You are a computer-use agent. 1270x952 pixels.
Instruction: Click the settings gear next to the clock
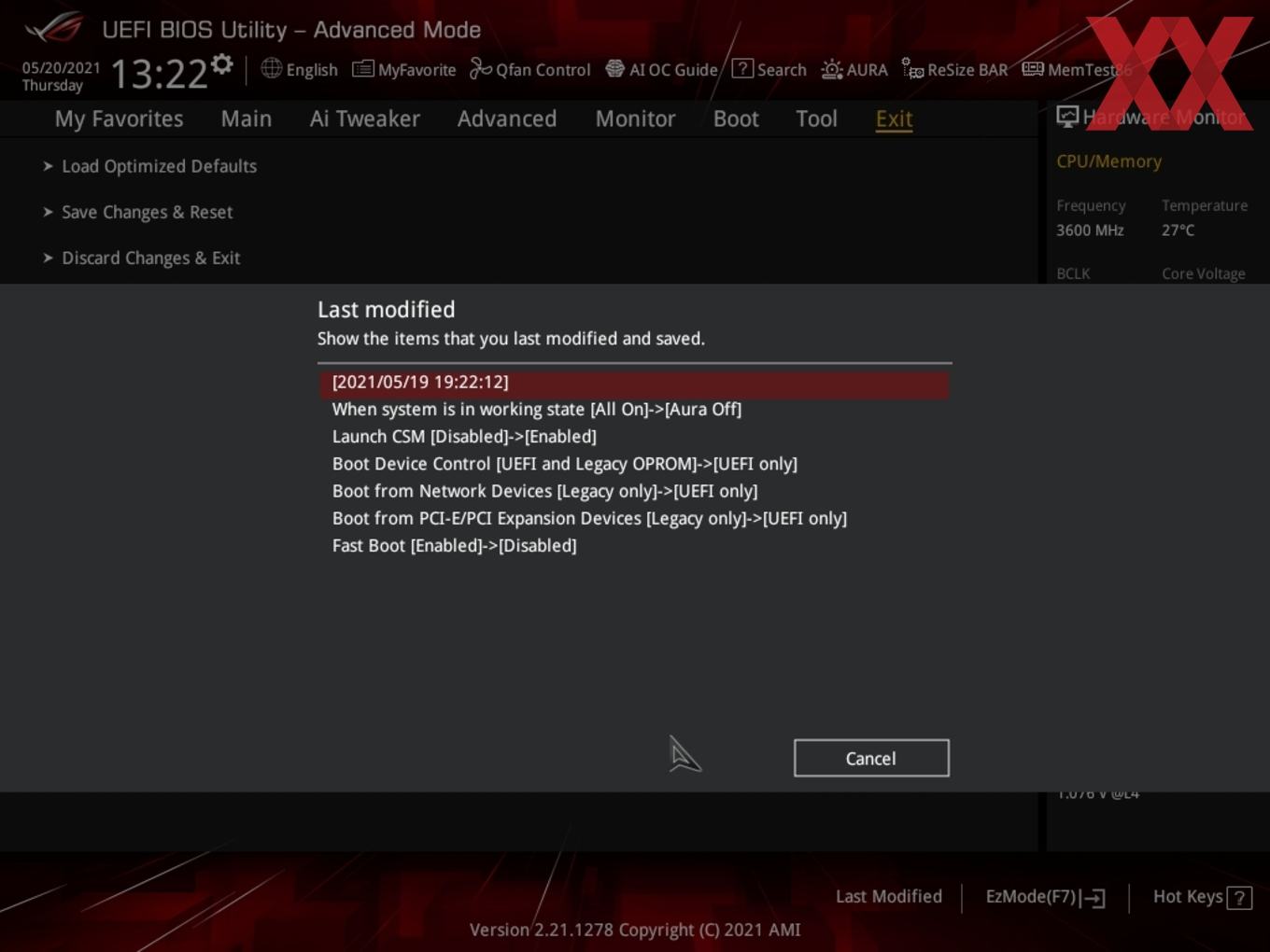click(222, 64)
